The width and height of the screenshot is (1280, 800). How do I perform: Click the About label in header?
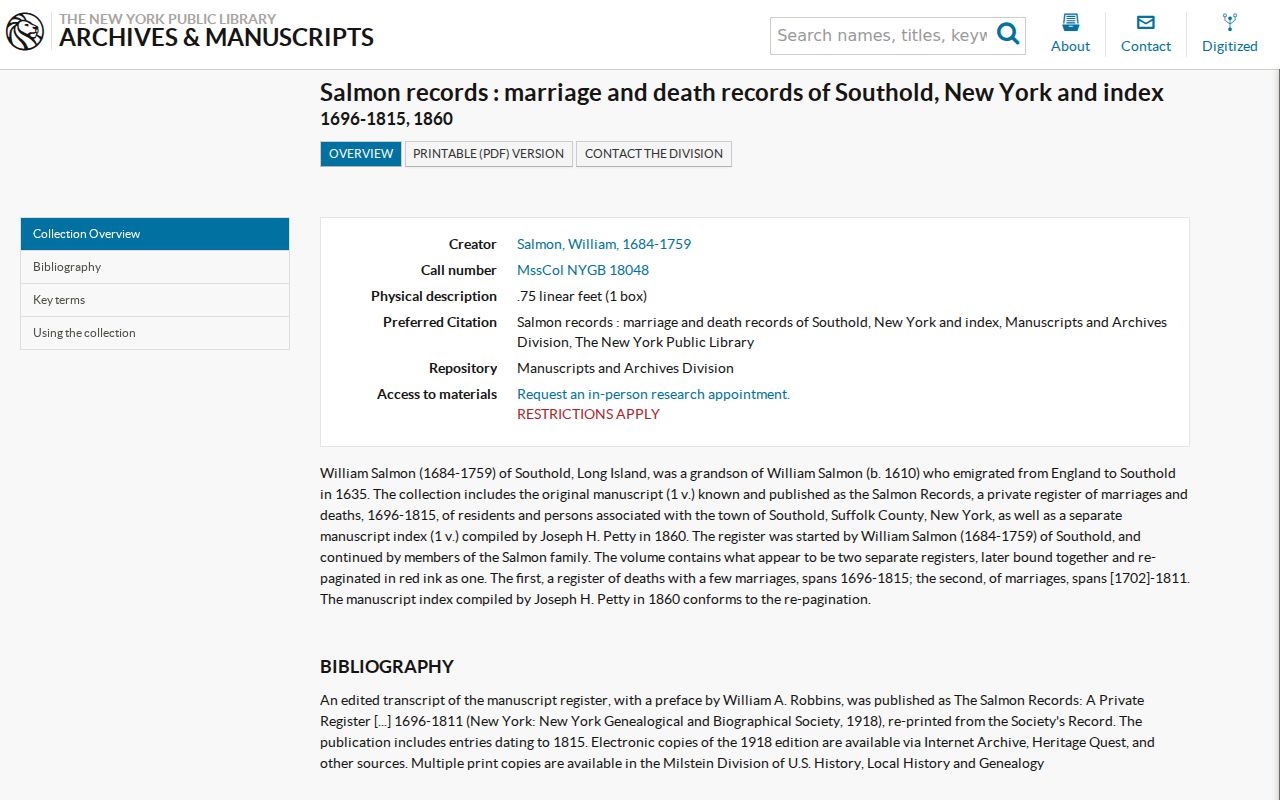[x=1070, y=46]
